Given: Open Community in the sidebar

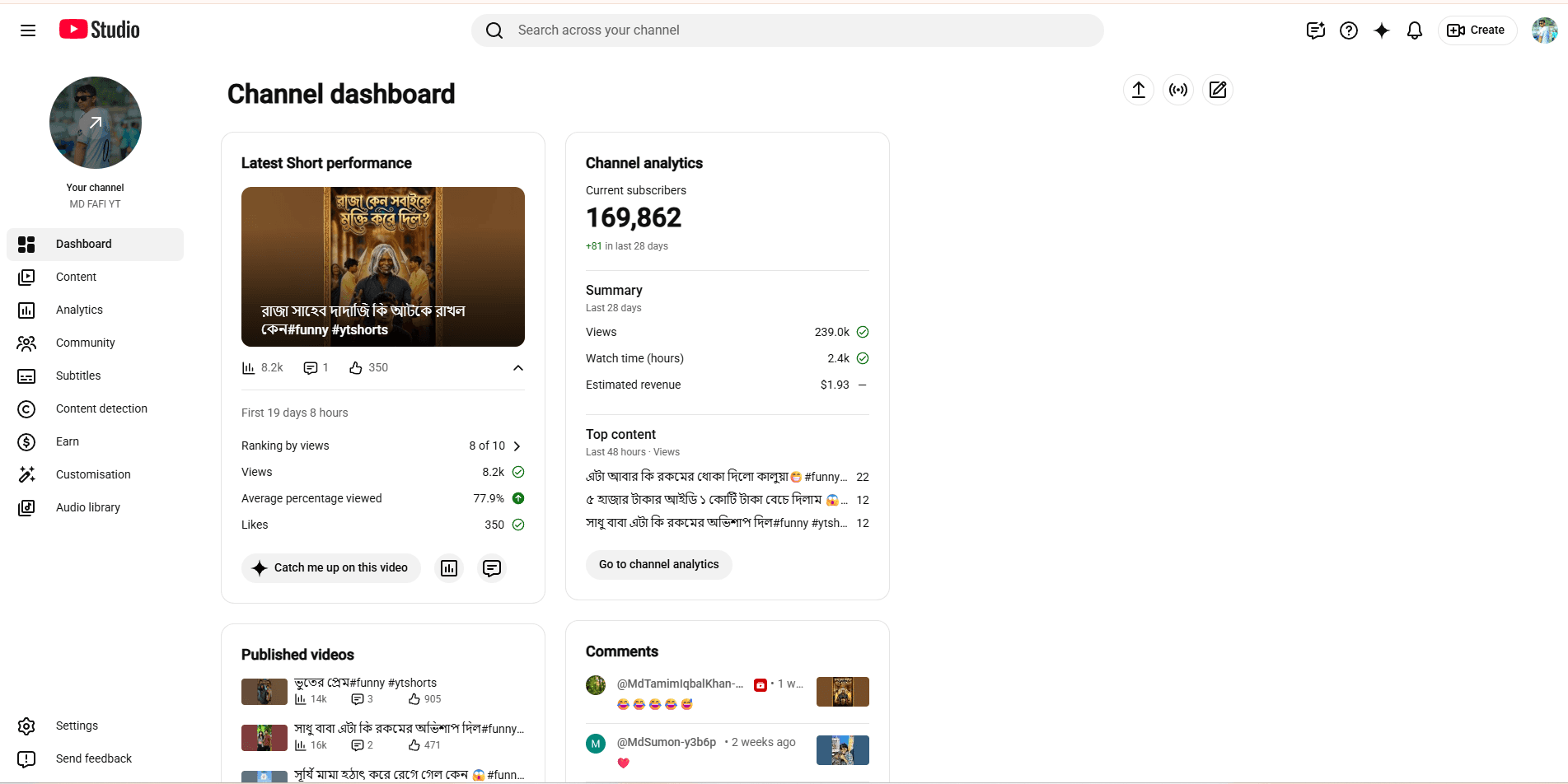Looking at the screenshot, I should click(x=96, y=343).
